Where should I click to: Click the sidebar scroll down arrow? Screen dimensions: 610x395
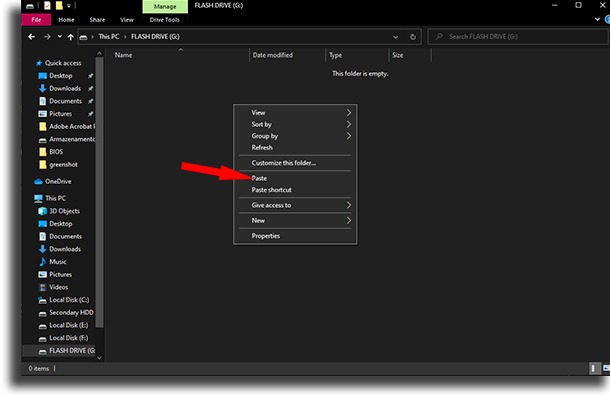[99, 358]
